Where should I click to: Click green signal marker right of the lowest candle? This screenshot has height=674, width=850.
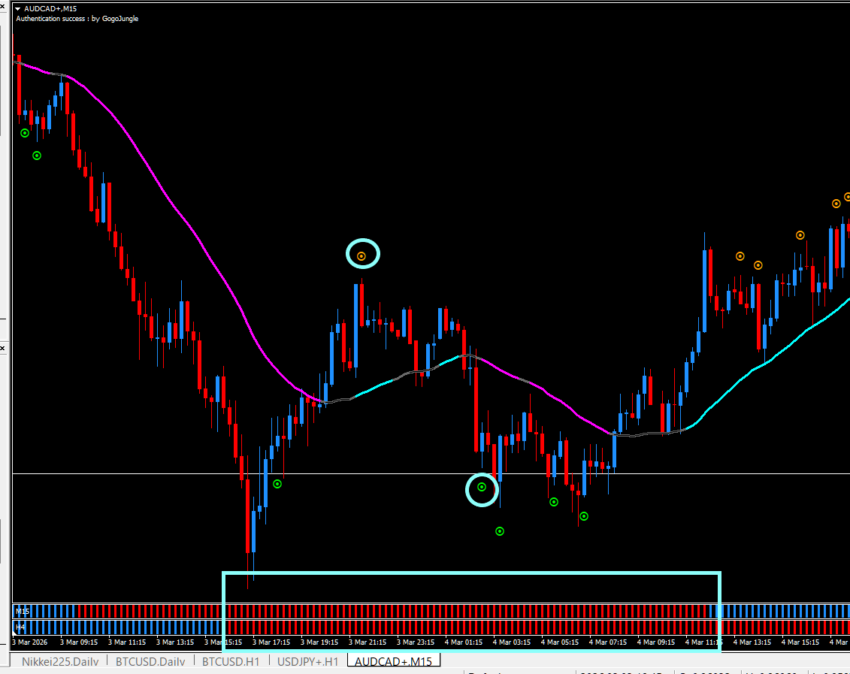277,484
